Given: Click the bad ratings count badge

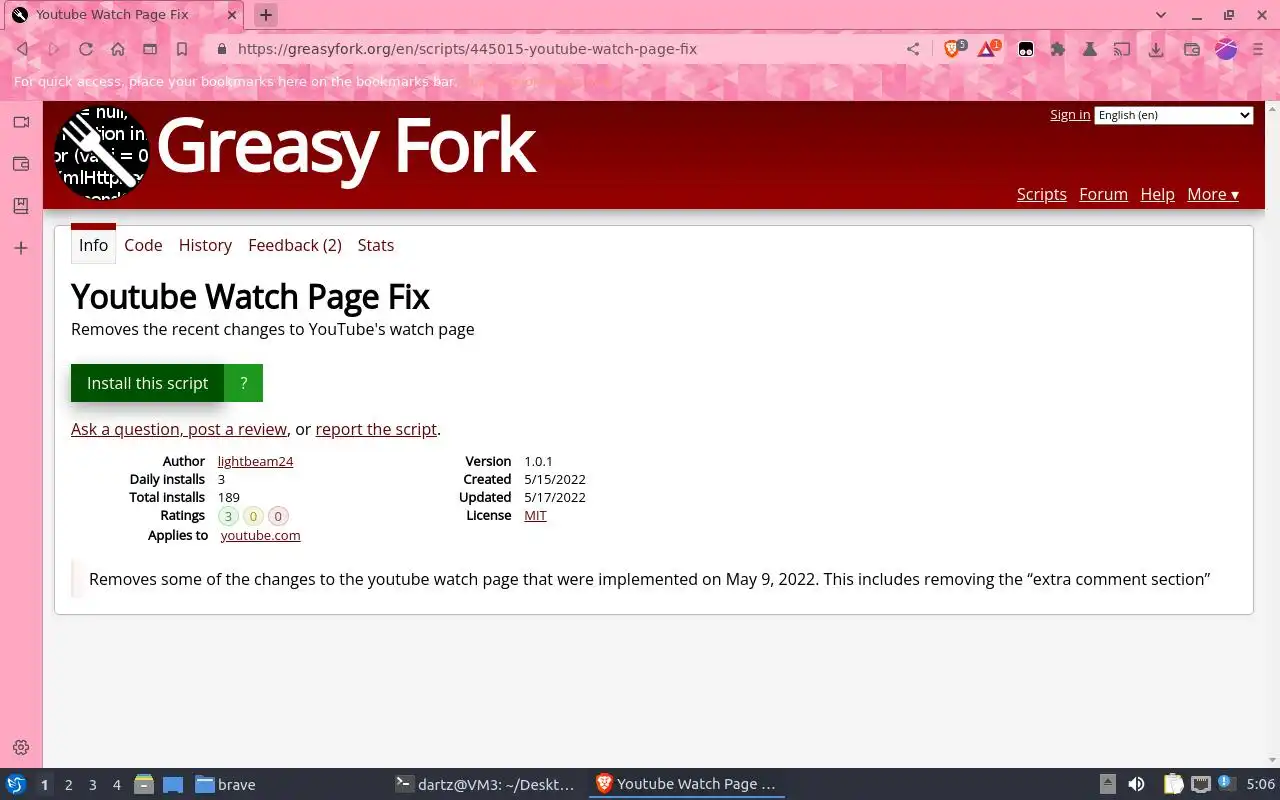Looking at the screenshot, I should point(278,516).
